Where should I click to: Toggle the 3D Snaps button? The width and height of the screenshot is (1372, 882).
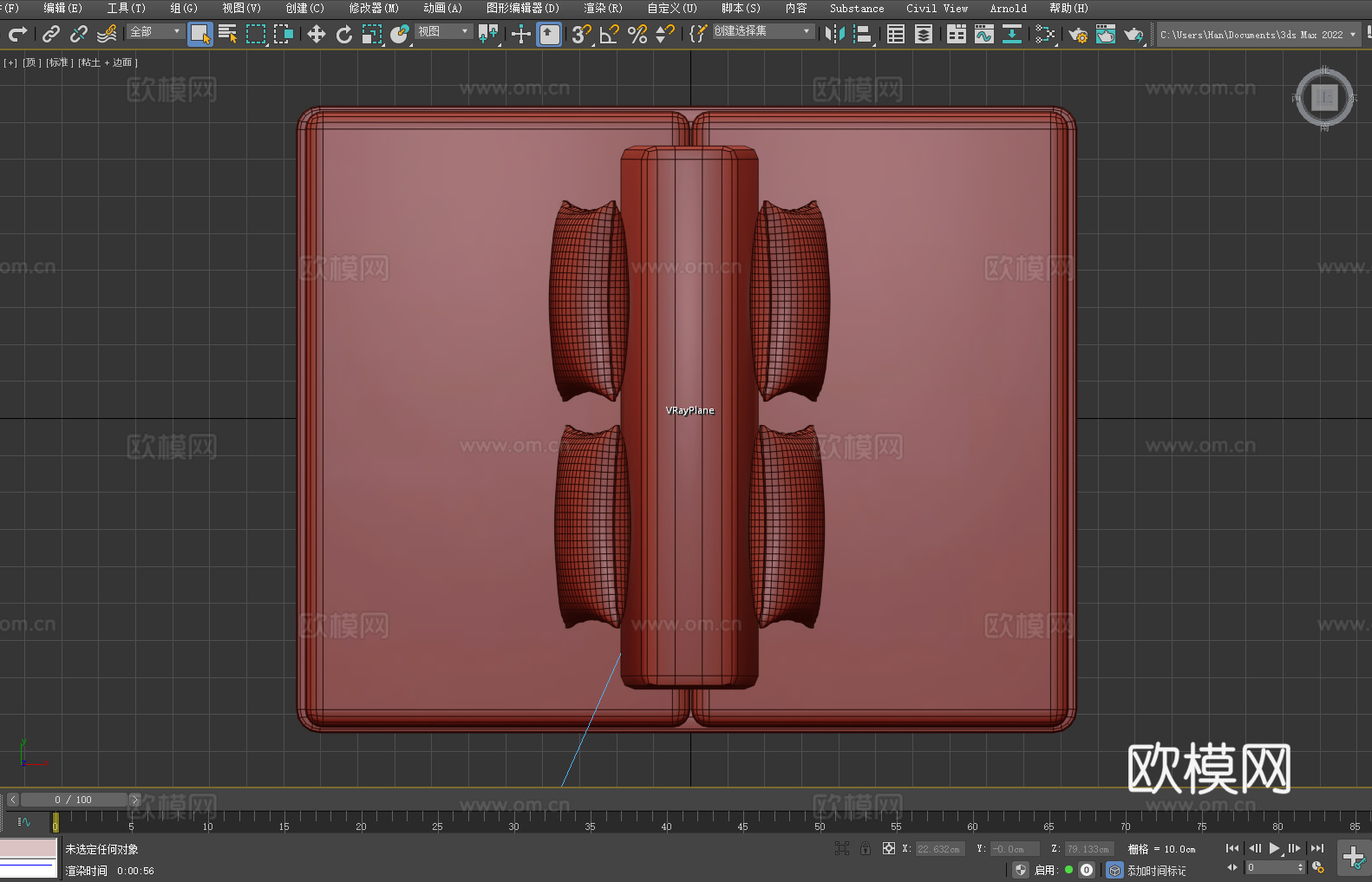[x=580, y=34]
